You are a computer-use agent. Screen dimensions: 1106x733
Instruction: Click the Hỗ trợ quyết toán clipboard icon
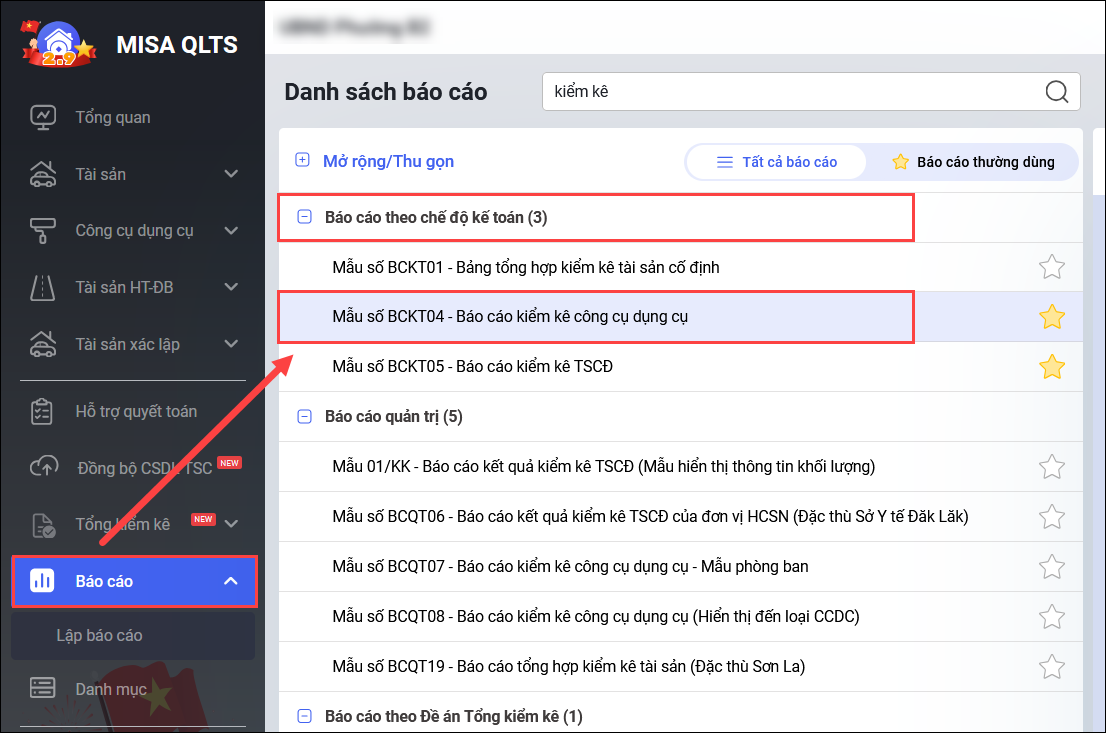[x=42, y=411]
